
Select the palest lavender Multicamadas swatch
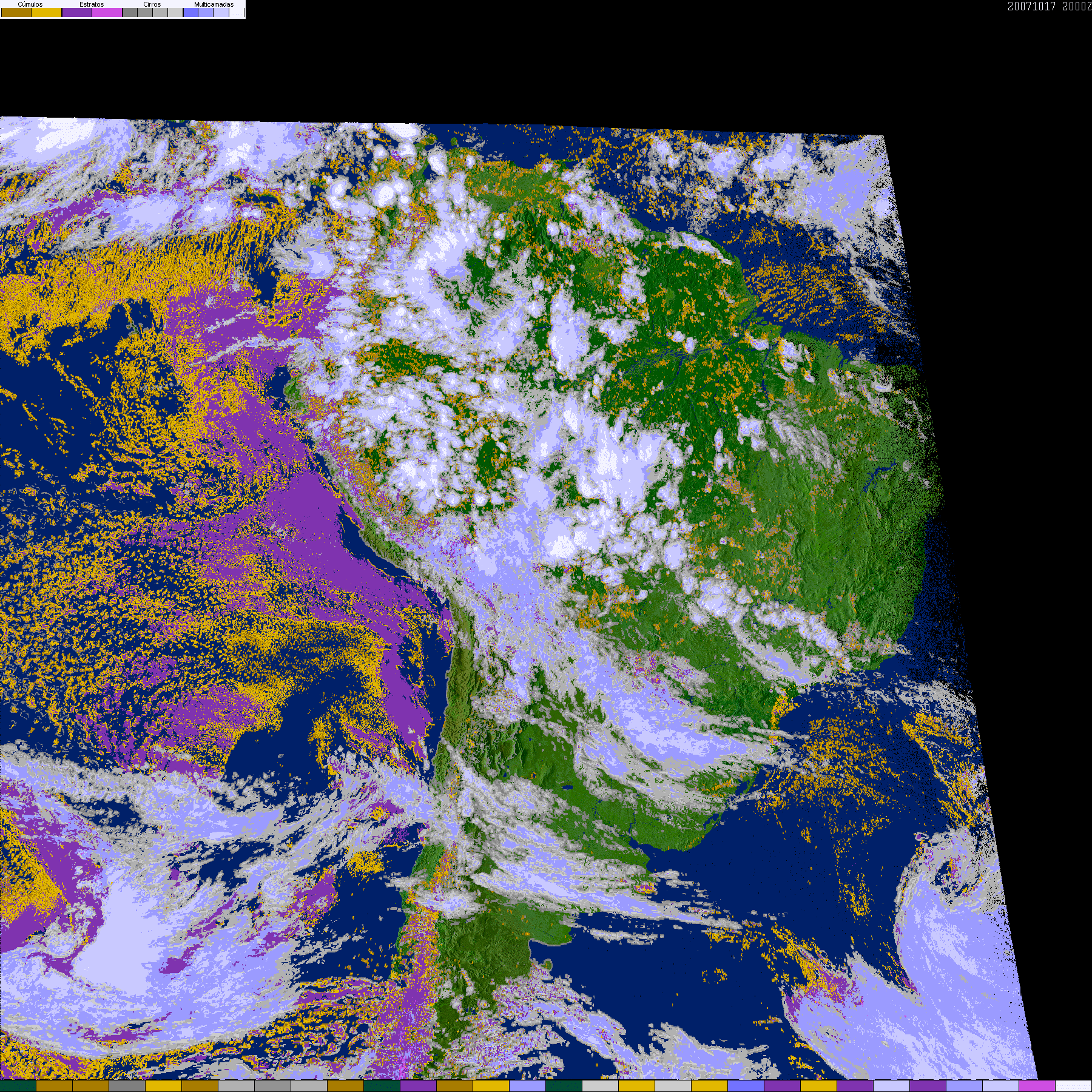221,13
